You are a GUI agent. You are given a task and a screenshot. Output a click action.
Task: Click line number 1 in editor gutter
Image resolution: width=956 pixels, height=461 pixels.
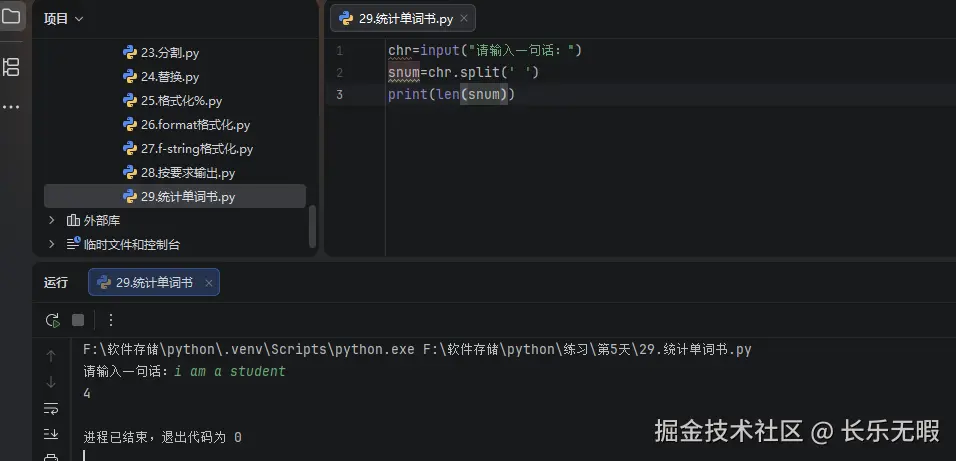(340, 51)
